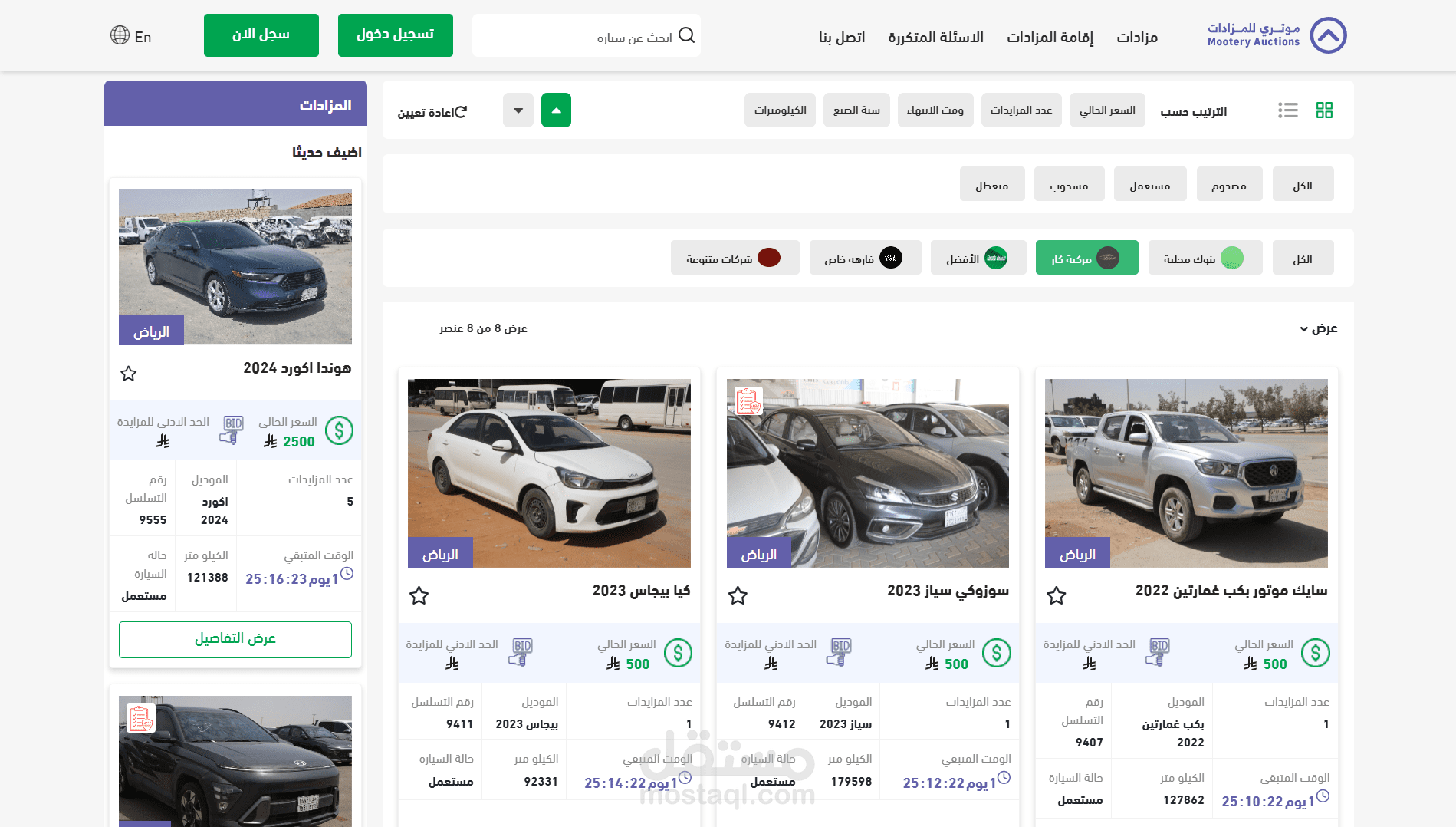Sort by الكيلومترات

780,110
